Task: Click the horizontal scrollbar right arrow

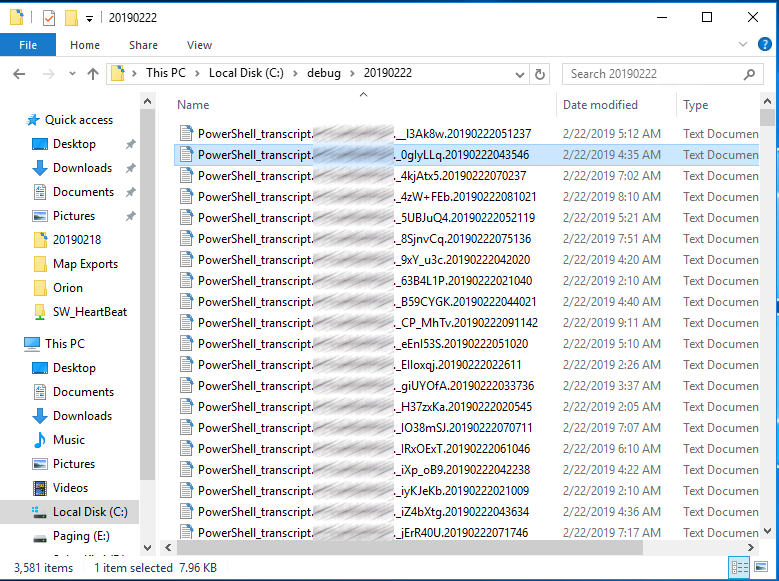Action: 751,548
